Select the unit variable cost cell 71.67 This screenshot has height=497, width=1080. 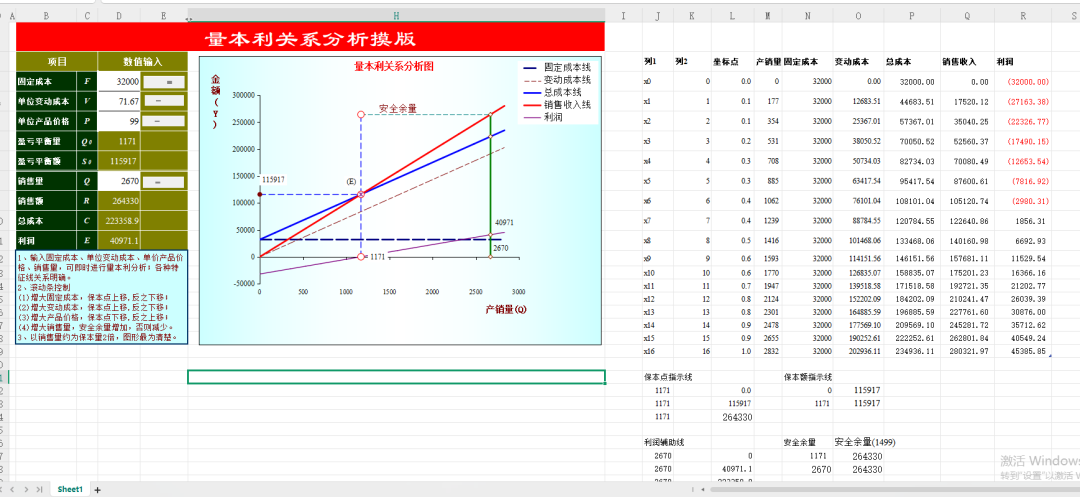pos(119,101)
